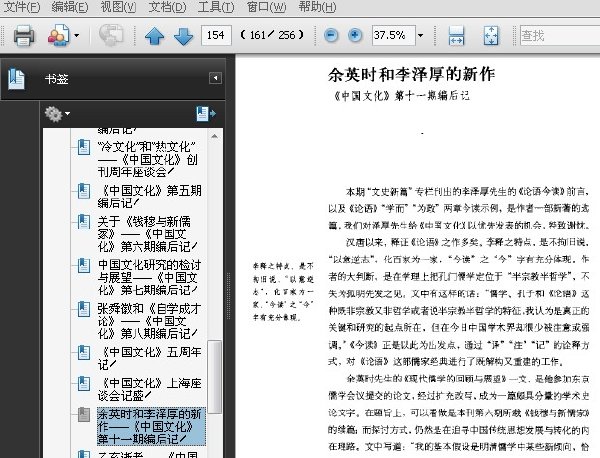The width and height of the screenshot is (600, 458).
Task: Open the 工具(T) menu
Action: tap(216, 7)
